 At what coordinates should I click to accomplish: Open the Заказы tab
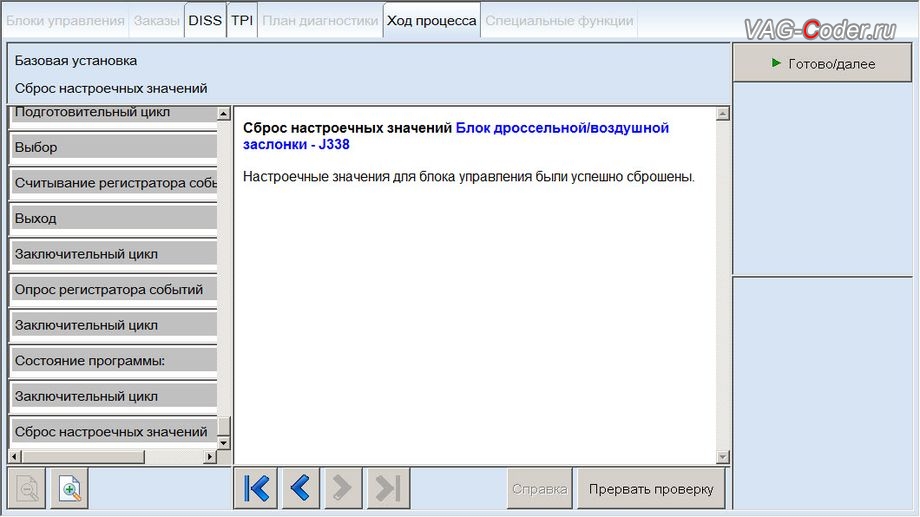point(156,21)
